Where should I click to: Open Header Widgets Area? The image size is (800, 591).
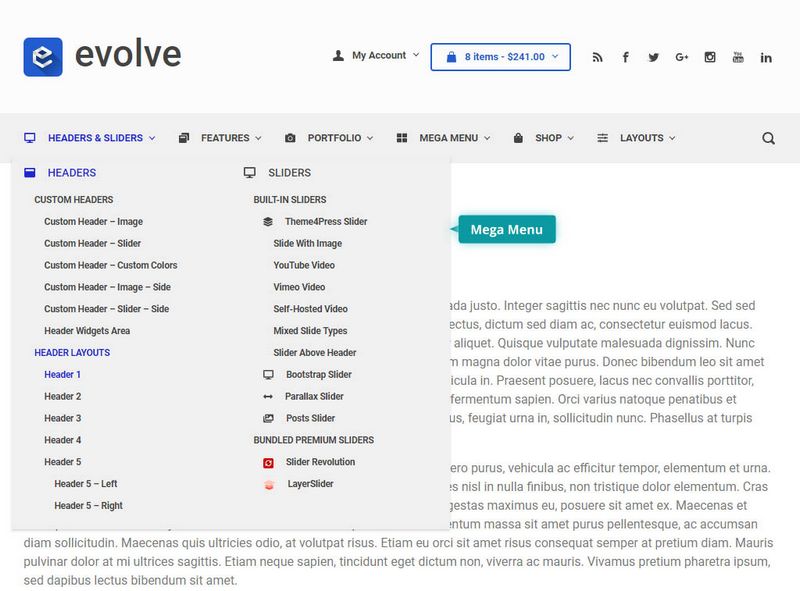tap(87, 331)
